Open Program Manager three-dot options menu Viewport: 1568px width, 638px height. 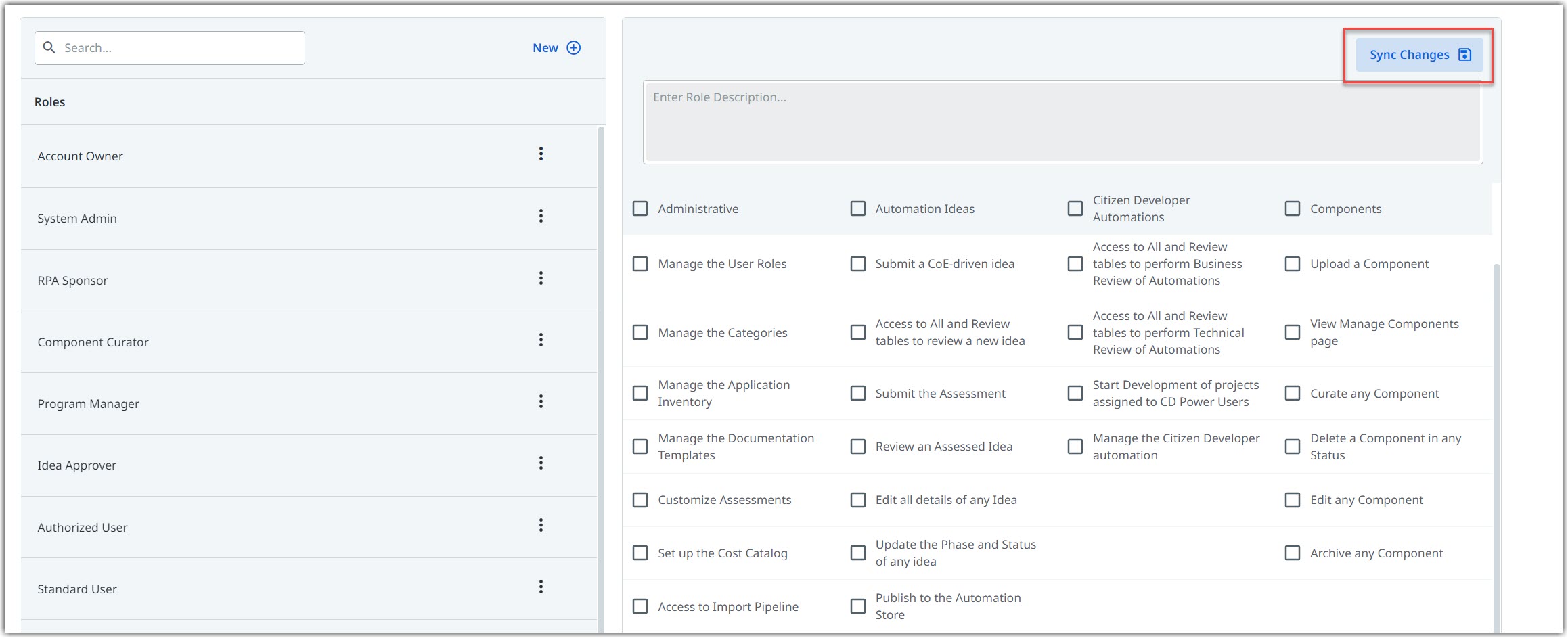pyautogui.click(x=541, y=402)
